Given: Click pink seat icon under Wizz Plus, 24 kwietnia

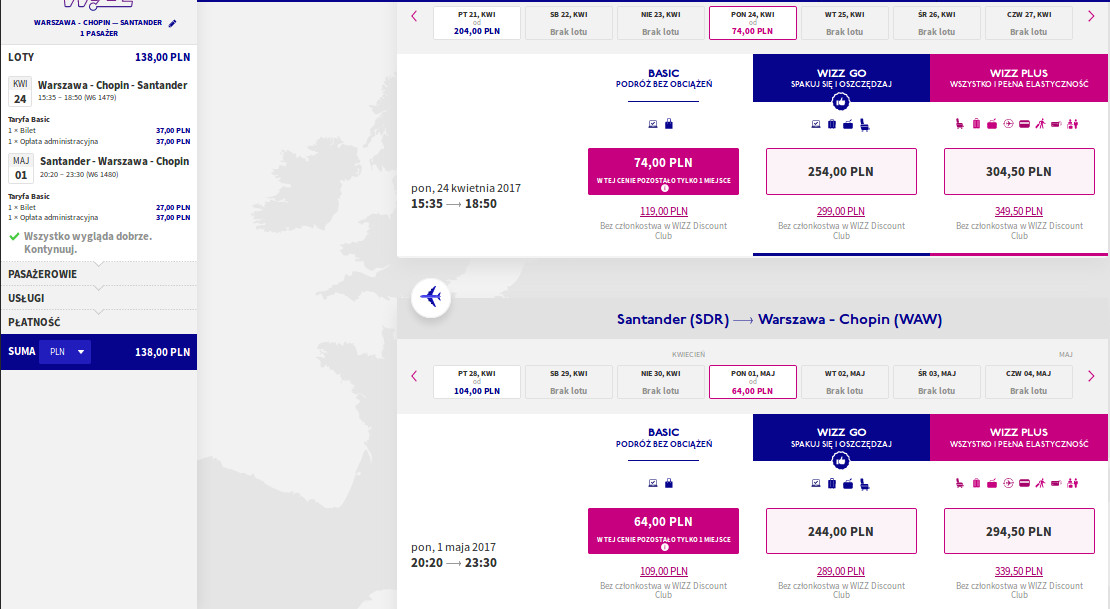Looking at the screenshot, I should pos(959,124).
